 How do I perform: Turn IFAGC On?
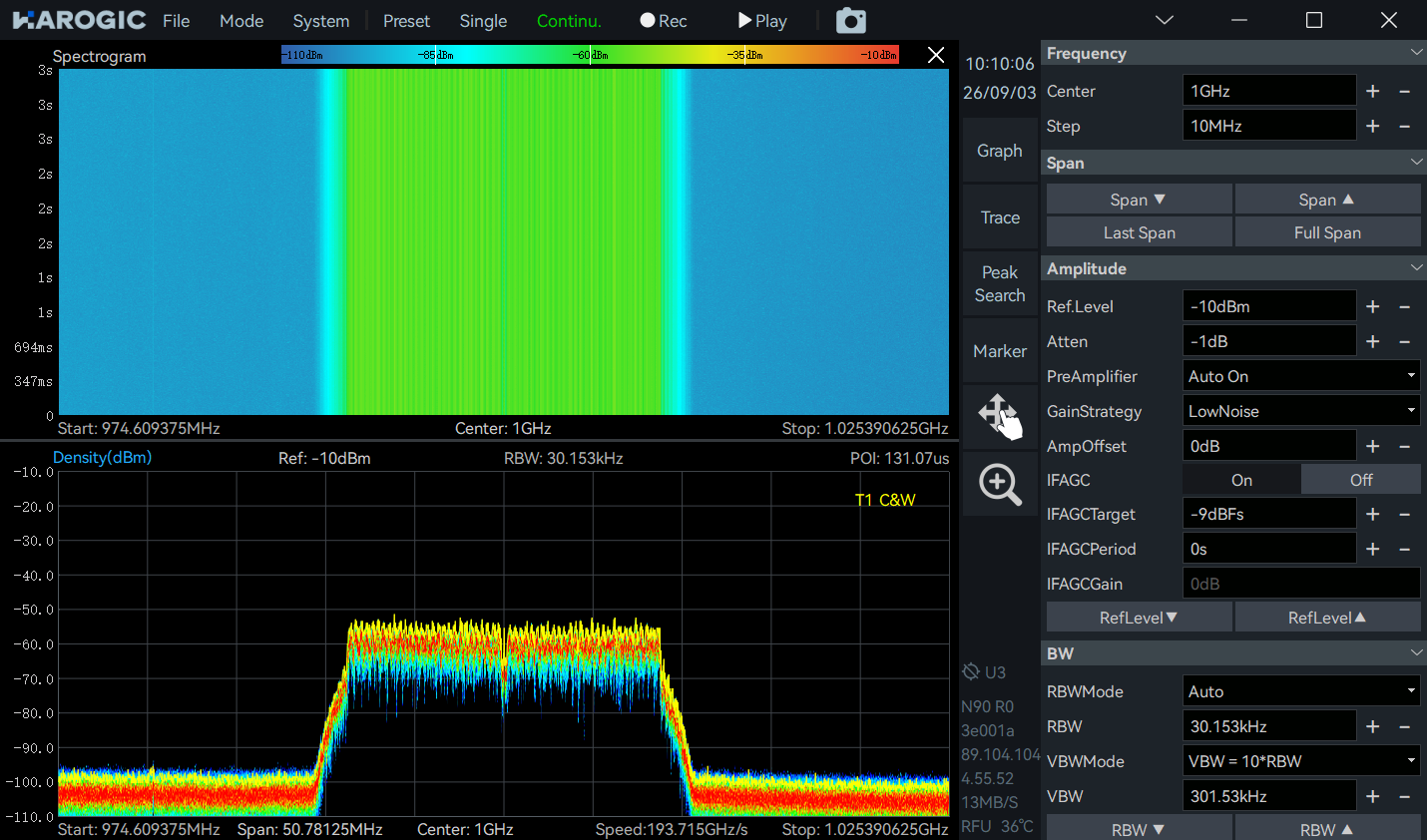[1241, 480]
